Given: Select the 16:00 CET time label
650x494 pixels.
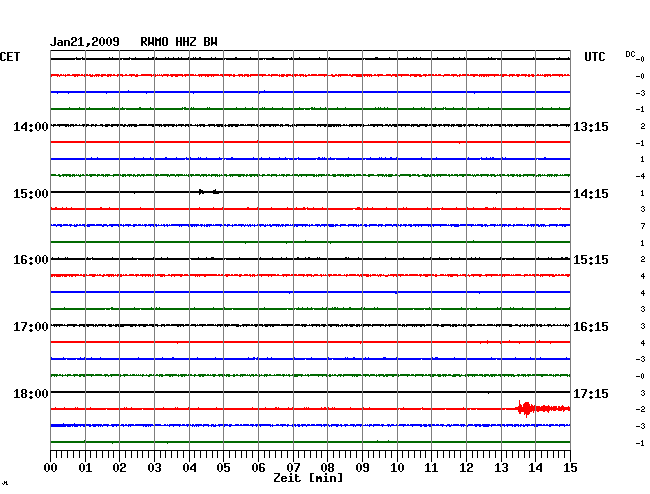Looking at the screenshot, I should click(x=31, y=260).
